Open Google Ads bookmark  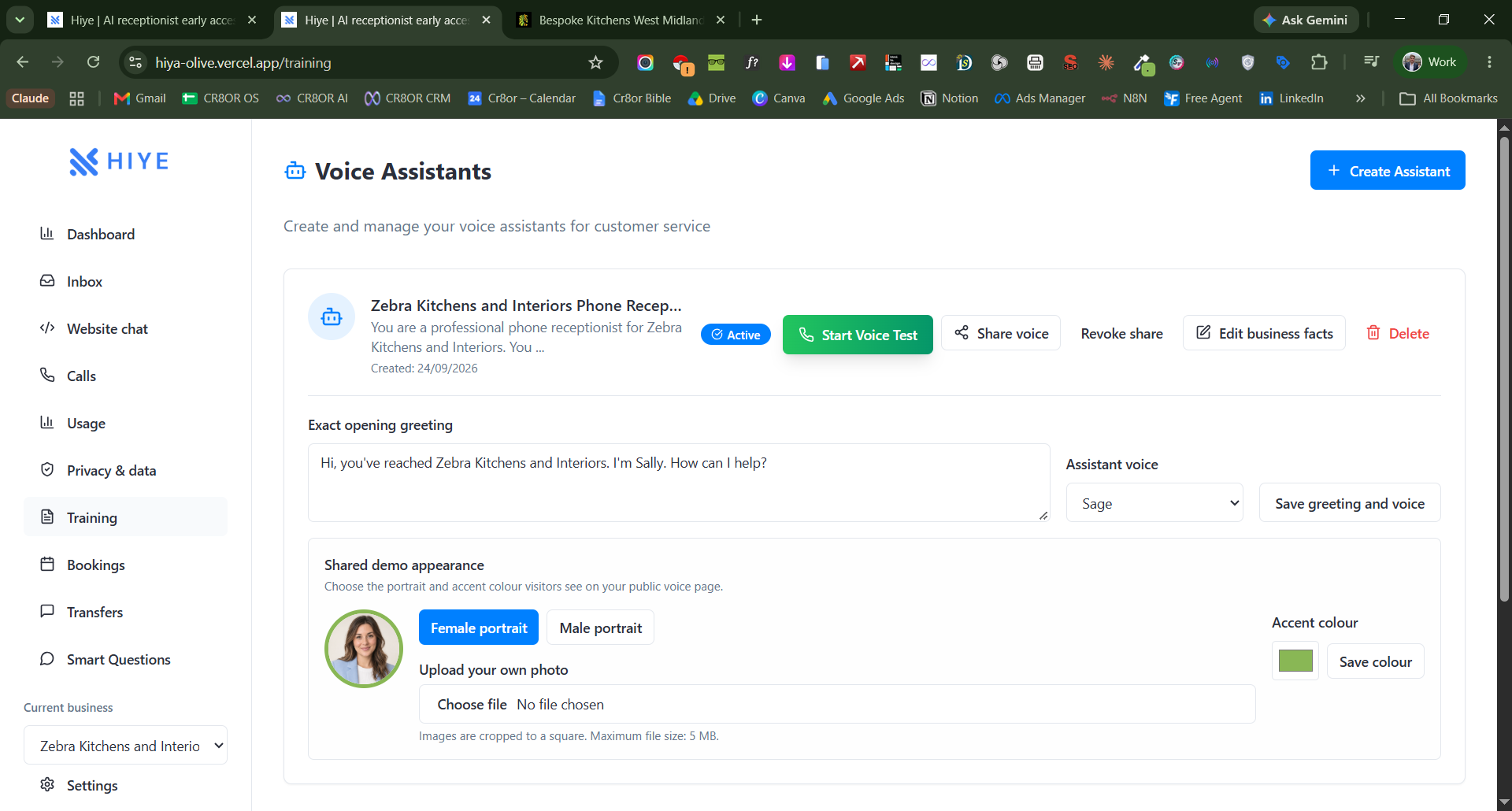point(863,98)
